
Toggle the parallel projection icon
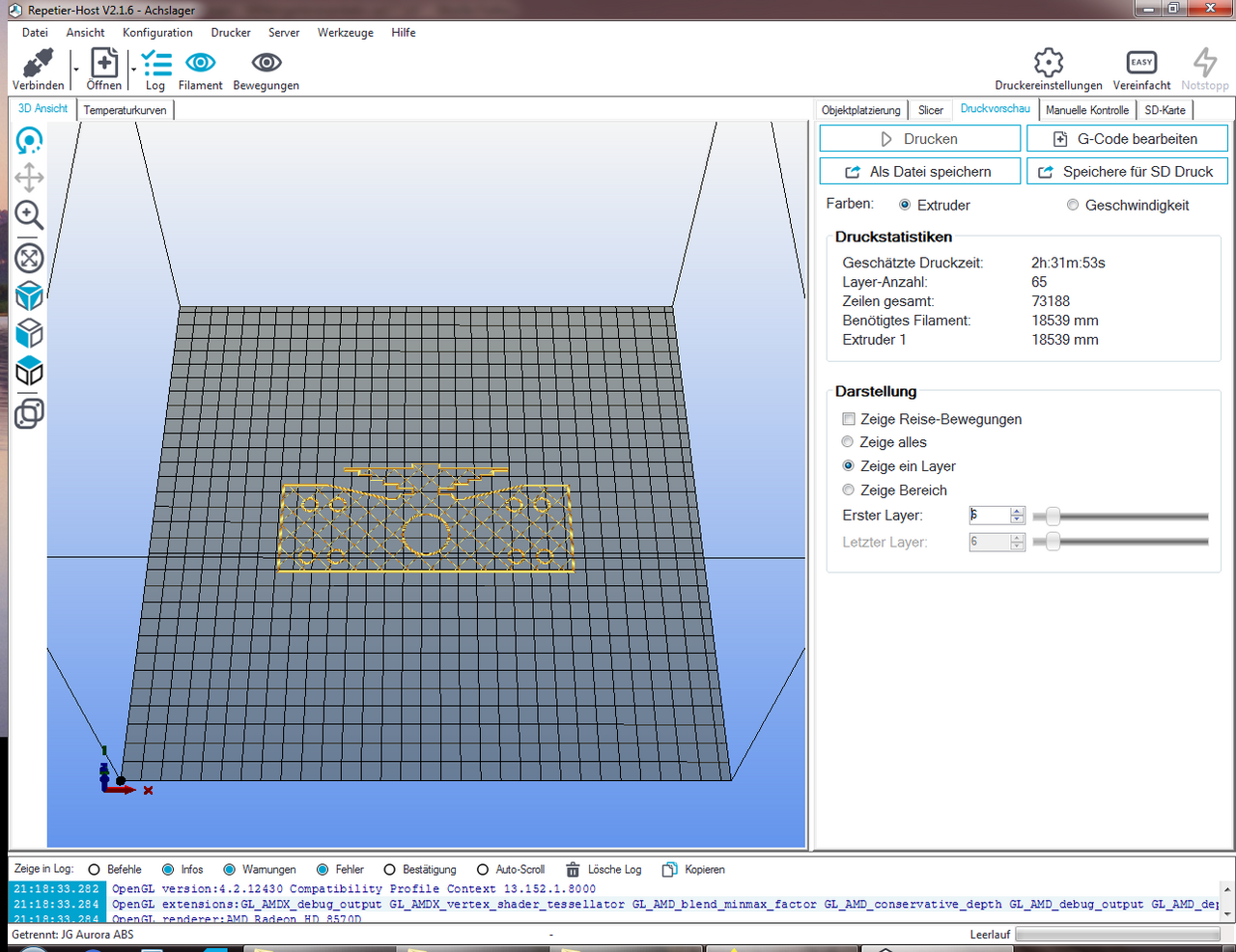click(29, 413)
